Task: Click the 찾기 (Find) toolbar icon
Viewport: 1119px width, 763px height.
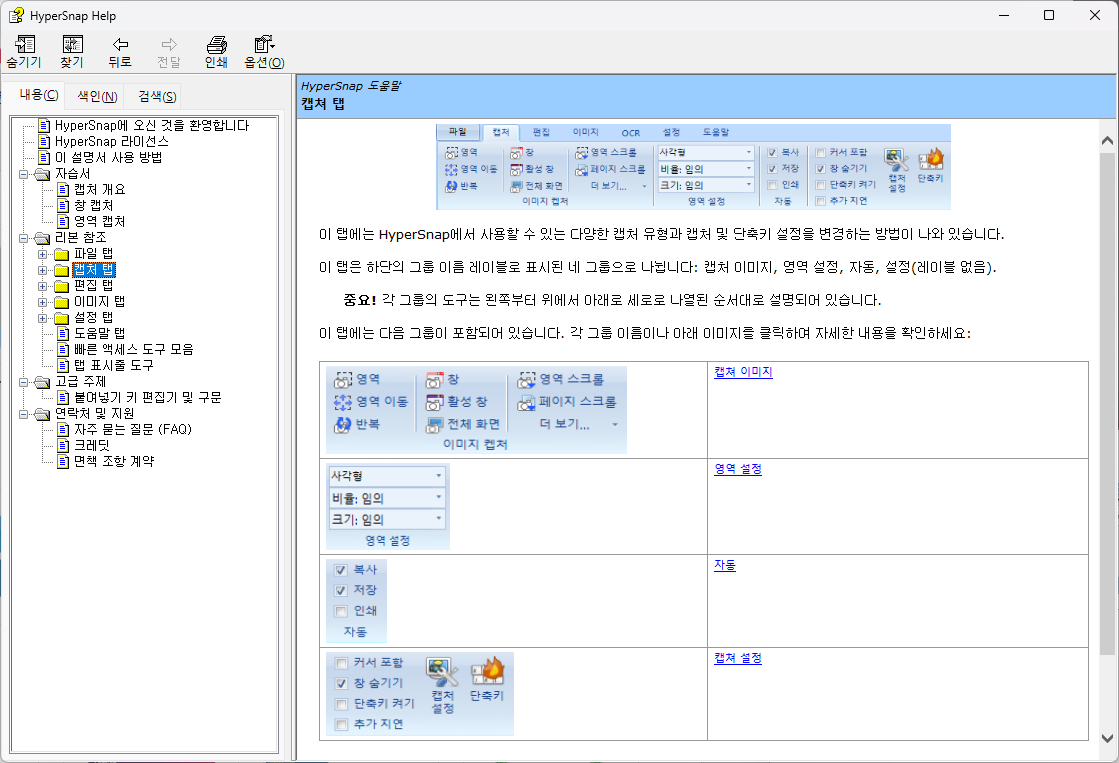Action: tap(72, 45)
